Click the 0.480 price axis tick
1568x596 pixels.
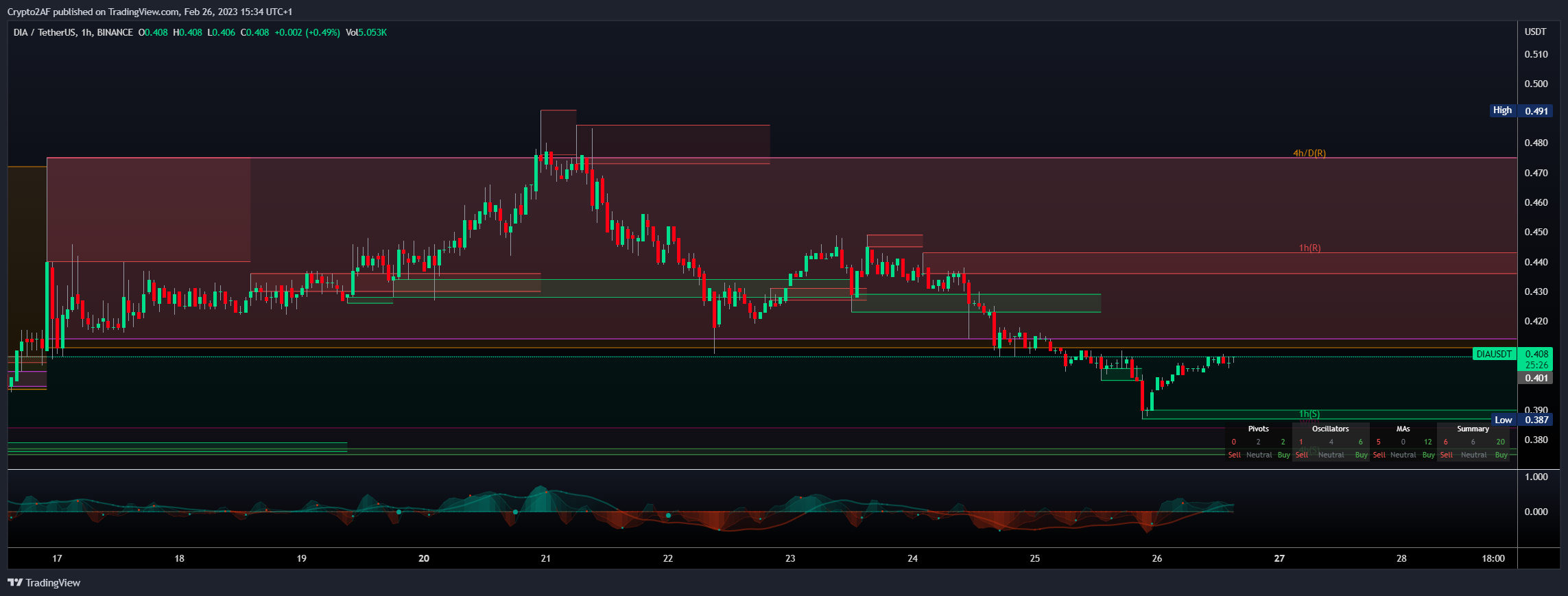[x=1536, y=143]
